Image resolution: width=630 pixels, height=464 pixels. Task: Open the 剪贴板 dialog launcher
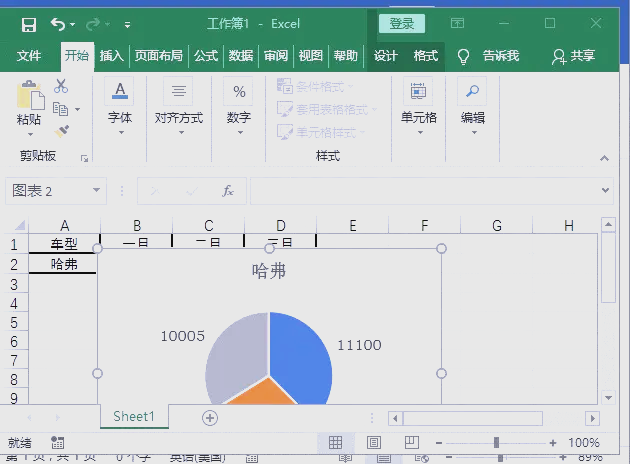(x=84, y=158)
